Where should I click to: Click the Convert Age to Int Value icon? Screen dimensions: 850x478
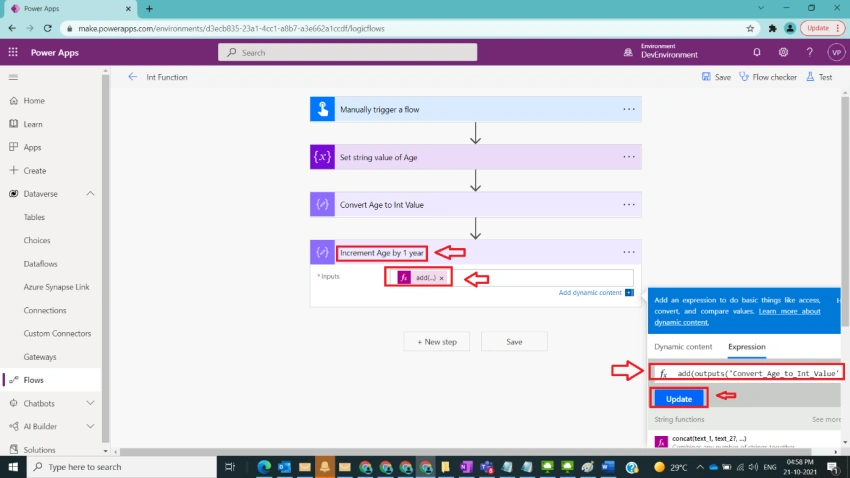pyautogui.click(x=322, y=204)
